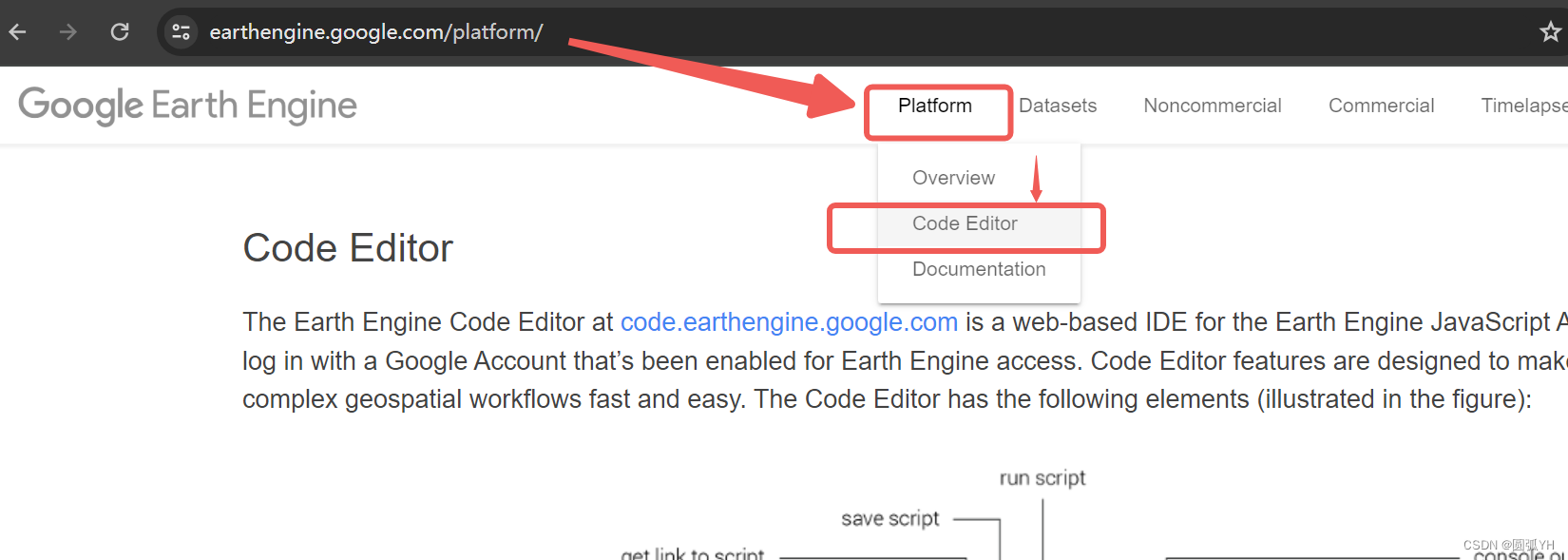Screen dimensions: 1568x560
Task: Bookmark this page with star icon
Action: (x=1550, y=32)
